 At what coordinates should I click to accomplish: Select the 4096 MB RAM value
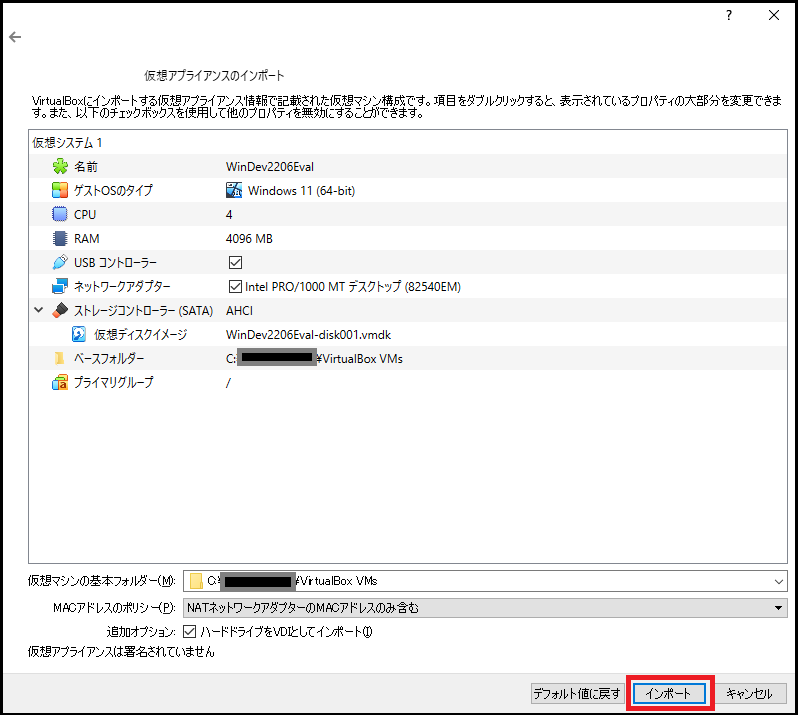[249, 239]
